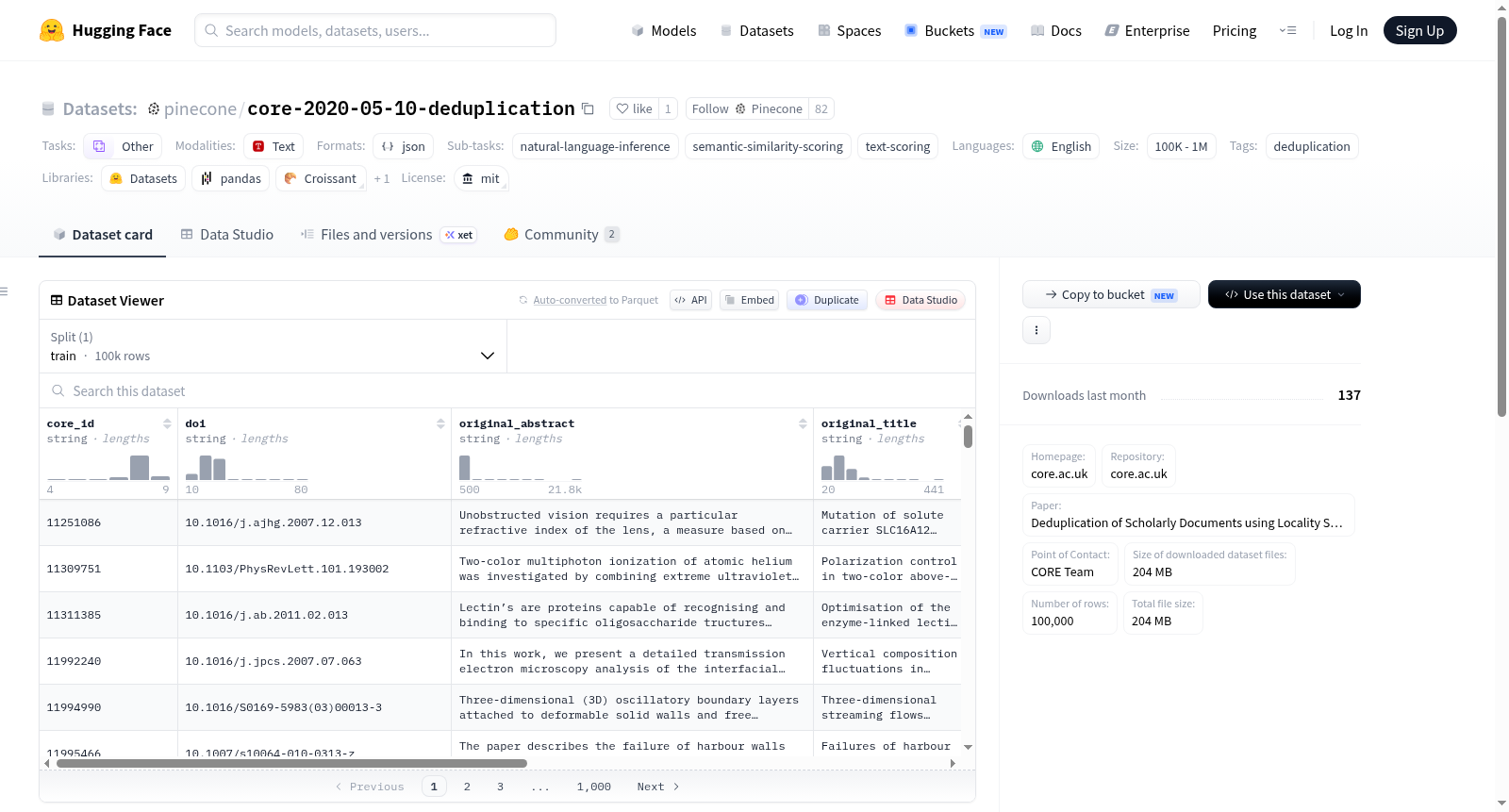This screenshot has height=812, width=1509.
Task: Click the main search models input
Action: (x=375, y=30)
